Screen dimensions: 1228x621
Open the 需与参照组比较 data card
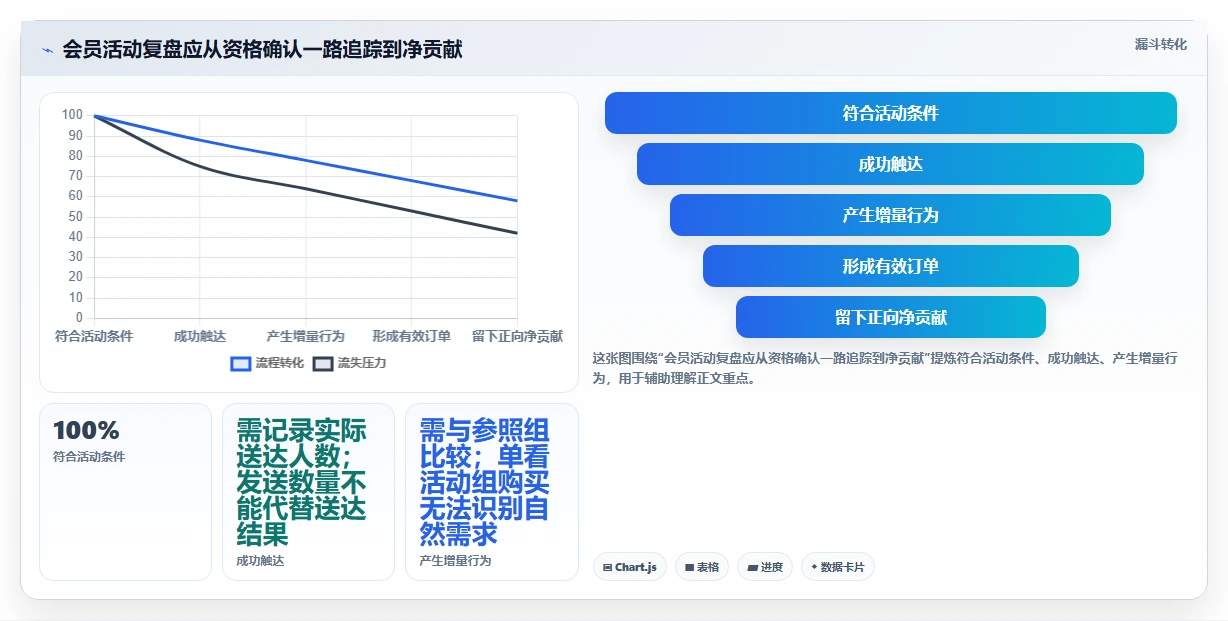tap(491, 491)
